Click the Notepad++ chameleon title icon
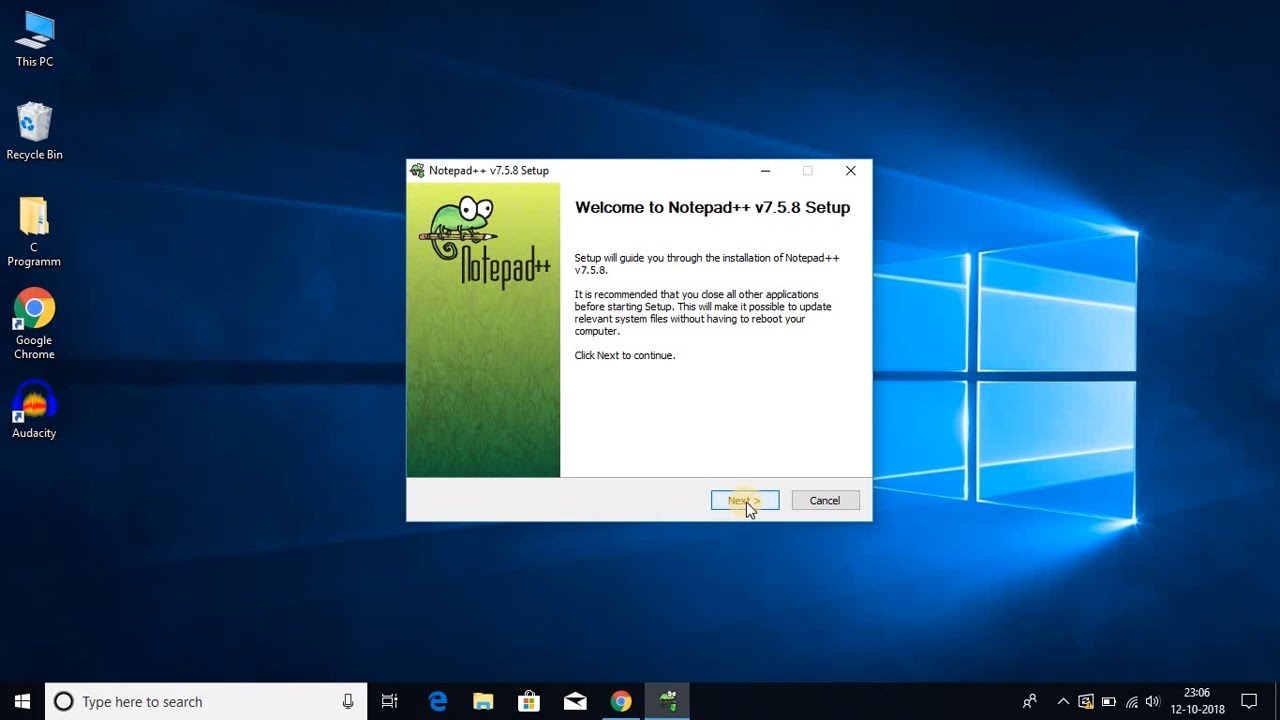Screen dimensions: 1280x720 [x=418, y=171]
